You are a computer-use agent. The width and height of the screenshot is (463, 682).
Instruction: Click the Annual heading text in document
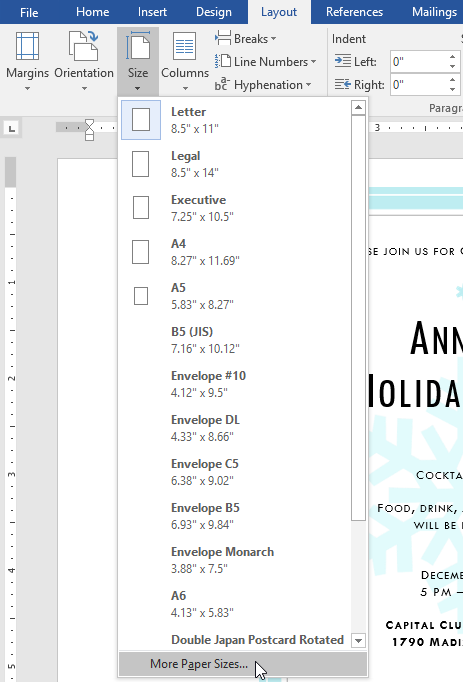(x=436, y=339)
